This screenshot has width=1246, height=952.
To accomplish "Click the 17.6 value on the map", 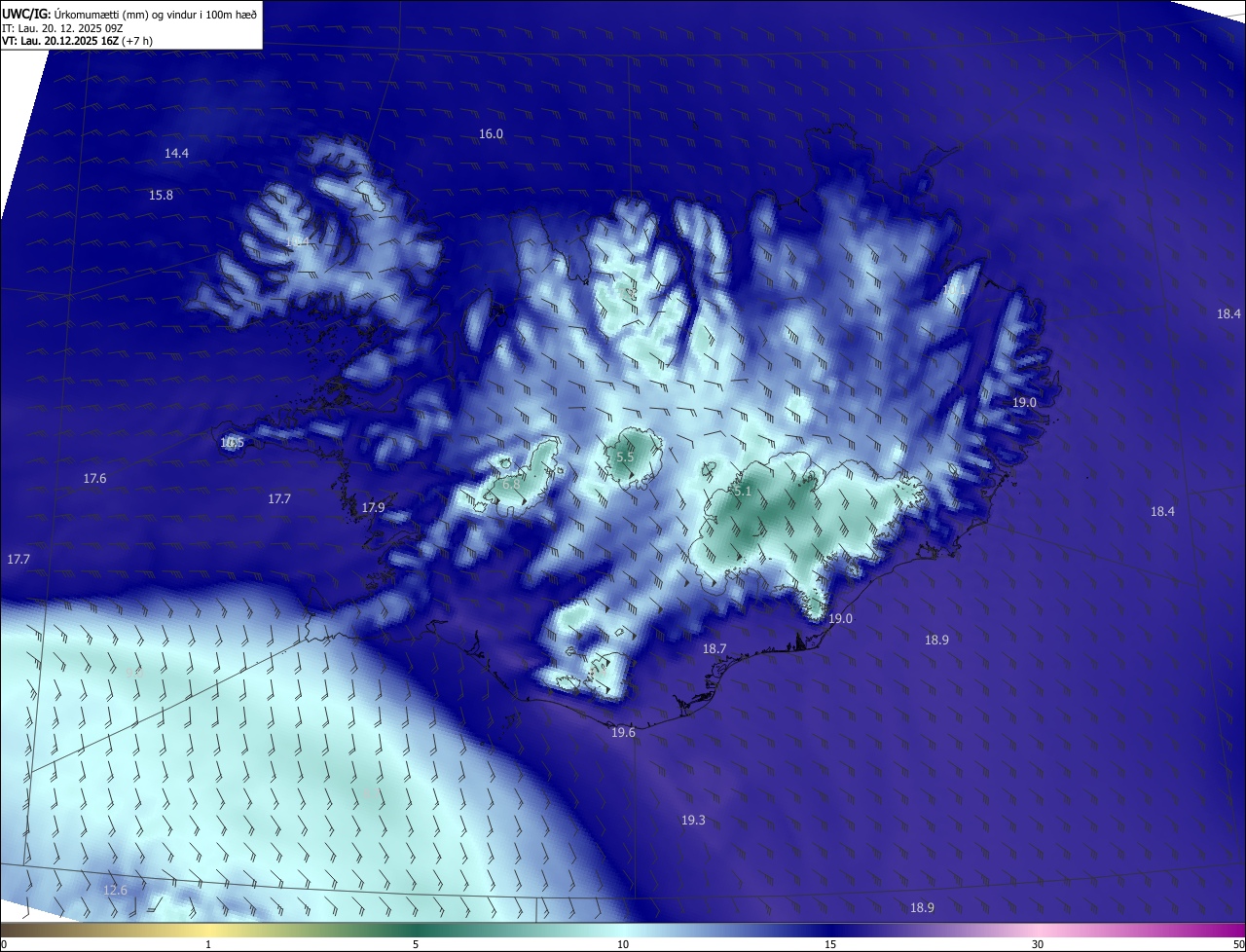I will (94, 479).
